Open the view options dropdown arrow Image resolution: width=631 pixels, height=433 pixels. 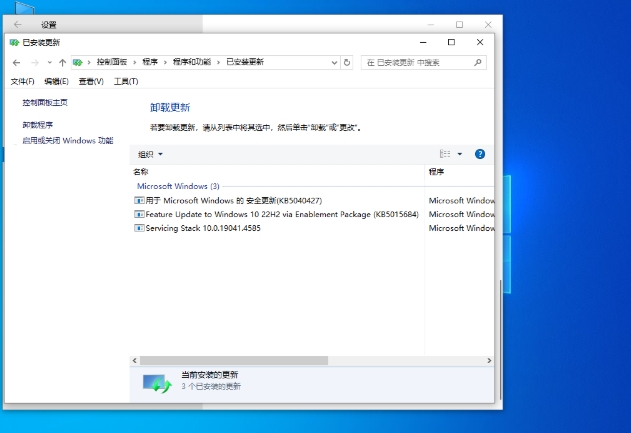pos(460,154)
